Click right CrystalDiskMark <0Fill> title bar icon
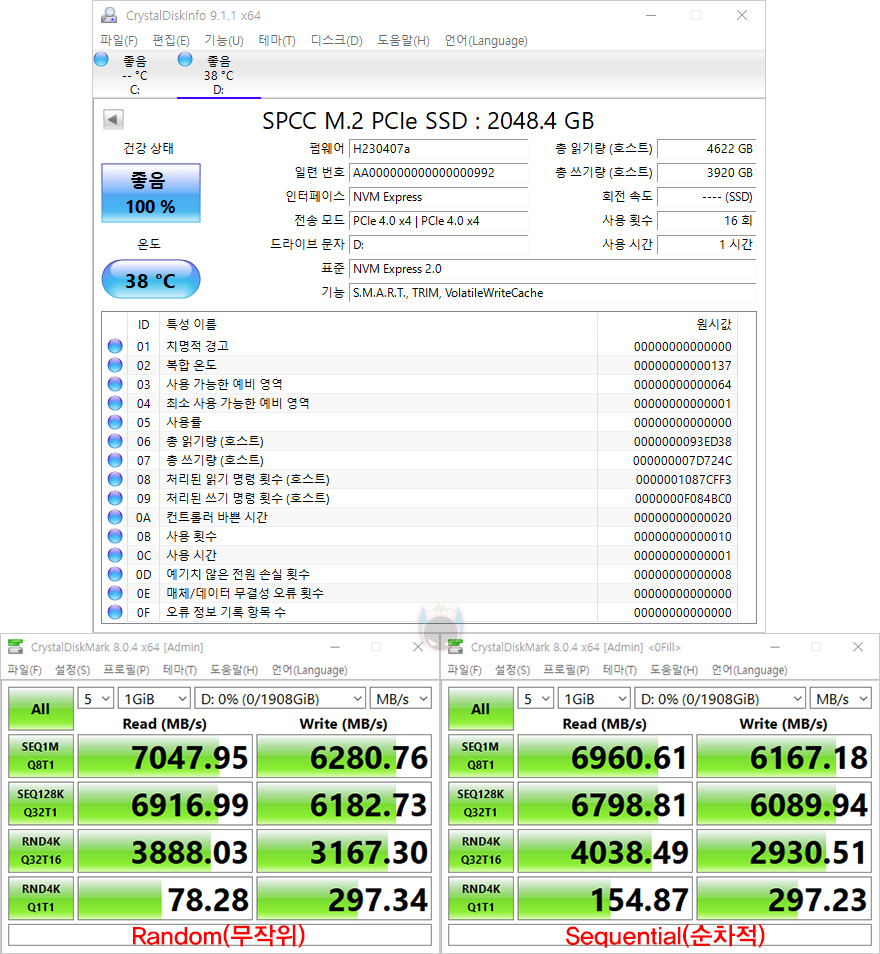880x954 pixels. [455, 646]
